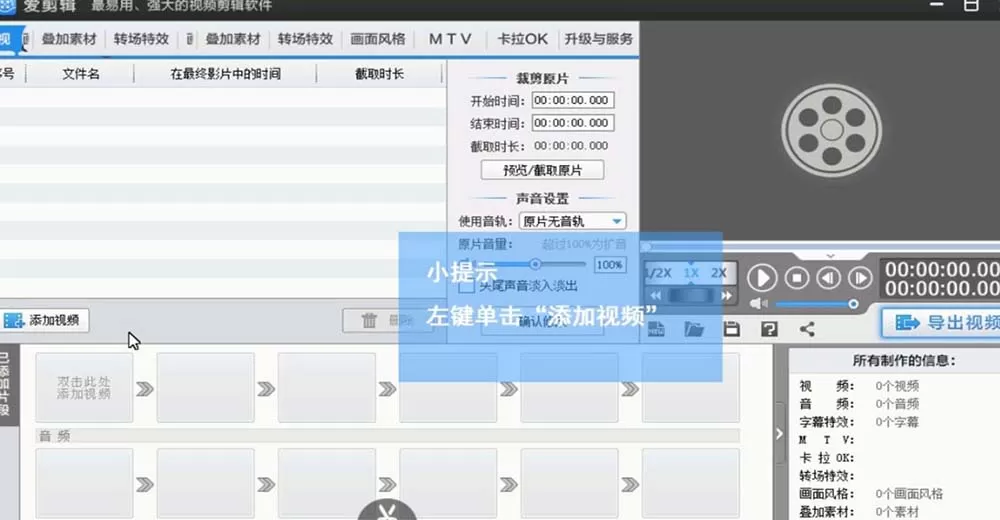
Task: Click the 音 频 track label
Action: (x=54, y=436)
